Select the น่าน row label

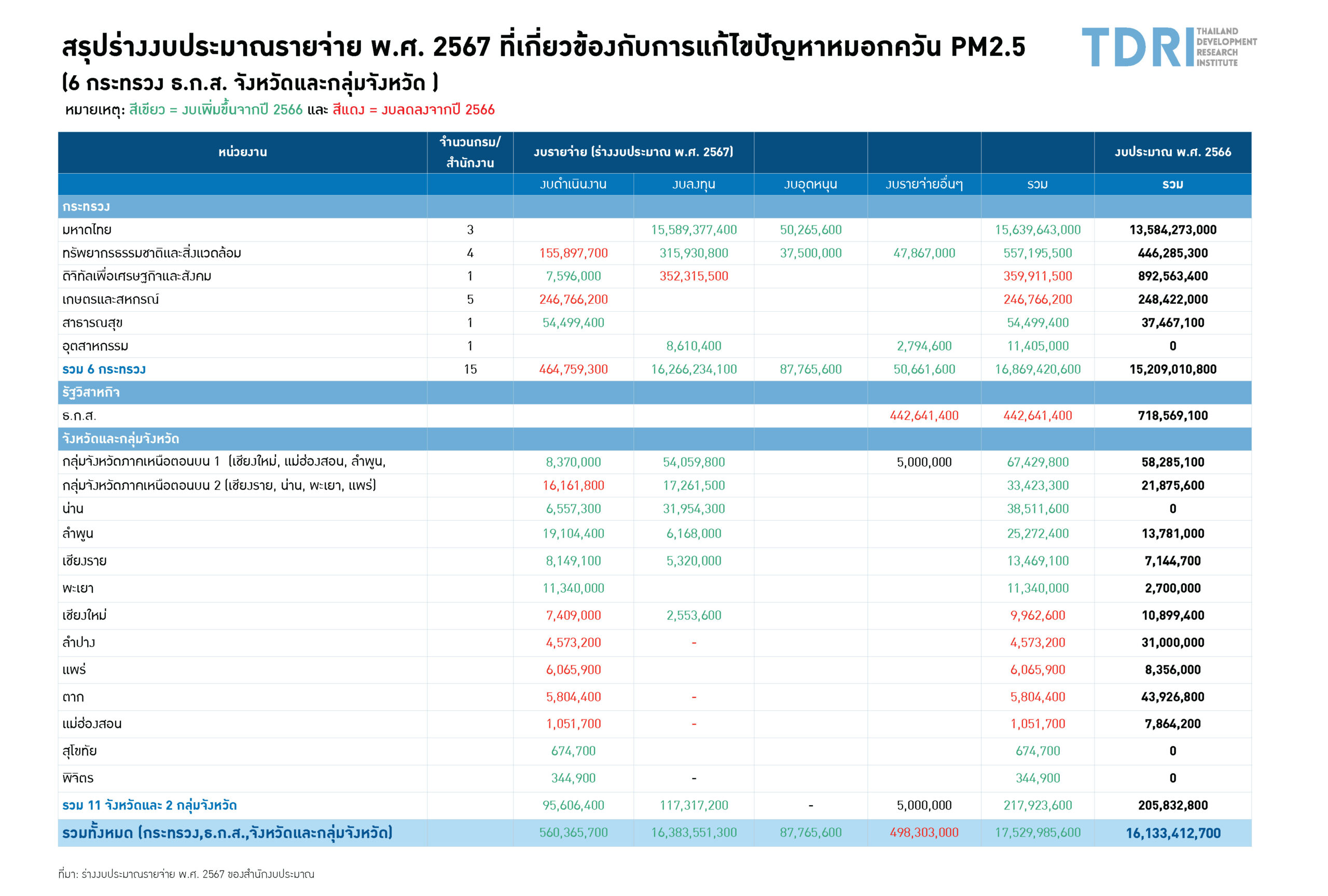tap(73, 508)
